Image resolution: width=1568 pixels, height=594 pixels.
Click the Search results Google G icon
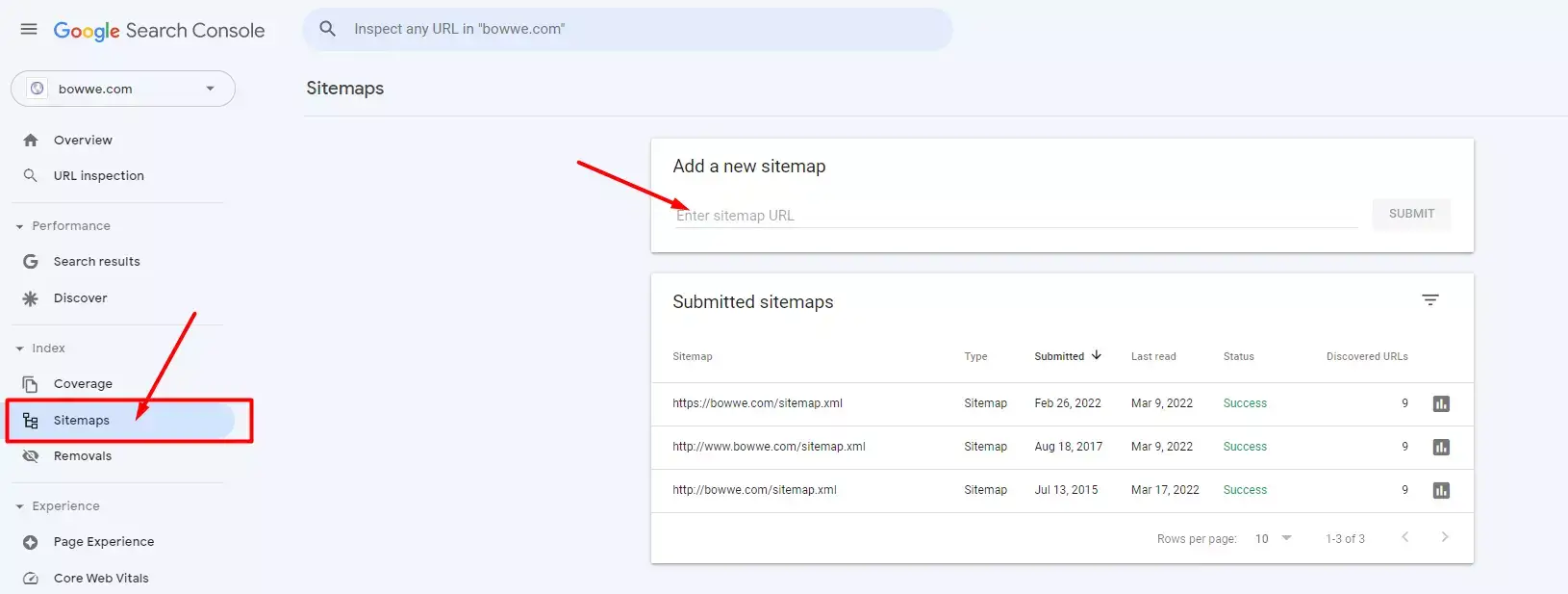pyautogui.click(x=31, y=262)
